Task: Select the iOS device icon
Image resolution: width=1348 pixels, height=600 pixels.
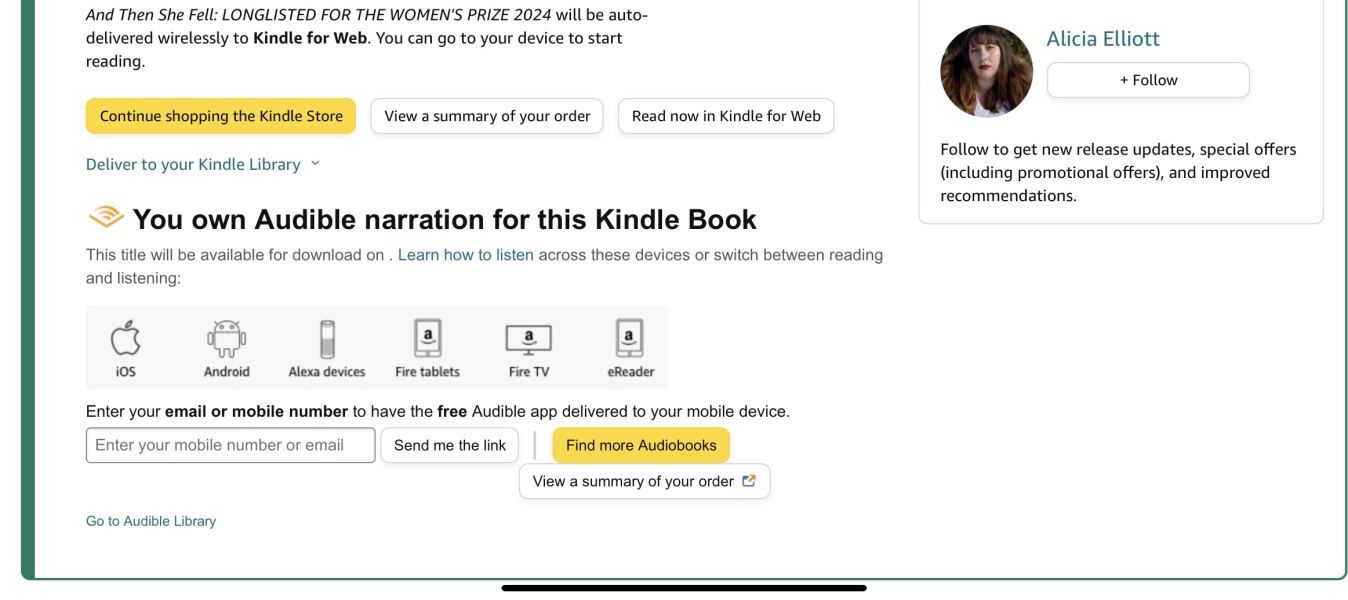Action: coord(124,340)
